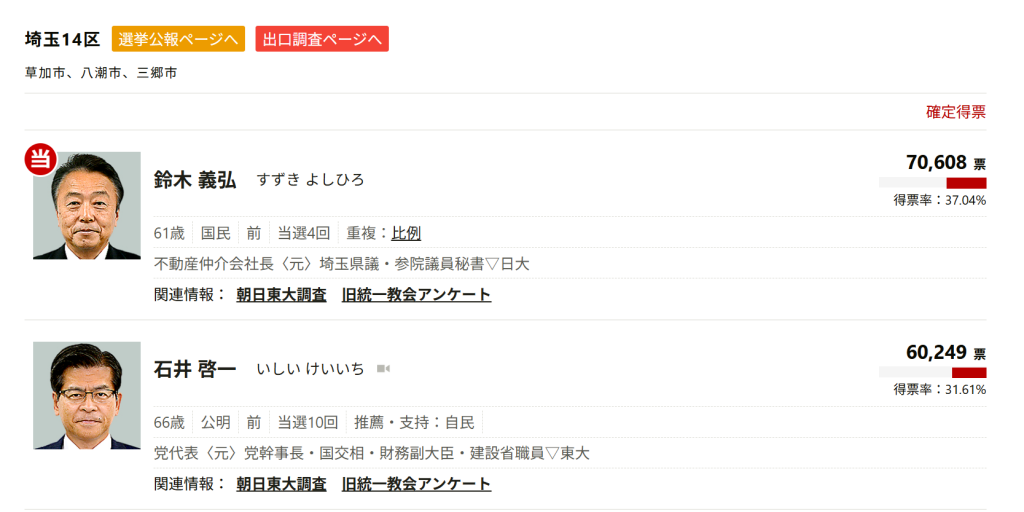The image size is (1024, 512).
Task: Open 旧統一教会アンケート link under 鈴木 義弘
Action: point(416,295)
